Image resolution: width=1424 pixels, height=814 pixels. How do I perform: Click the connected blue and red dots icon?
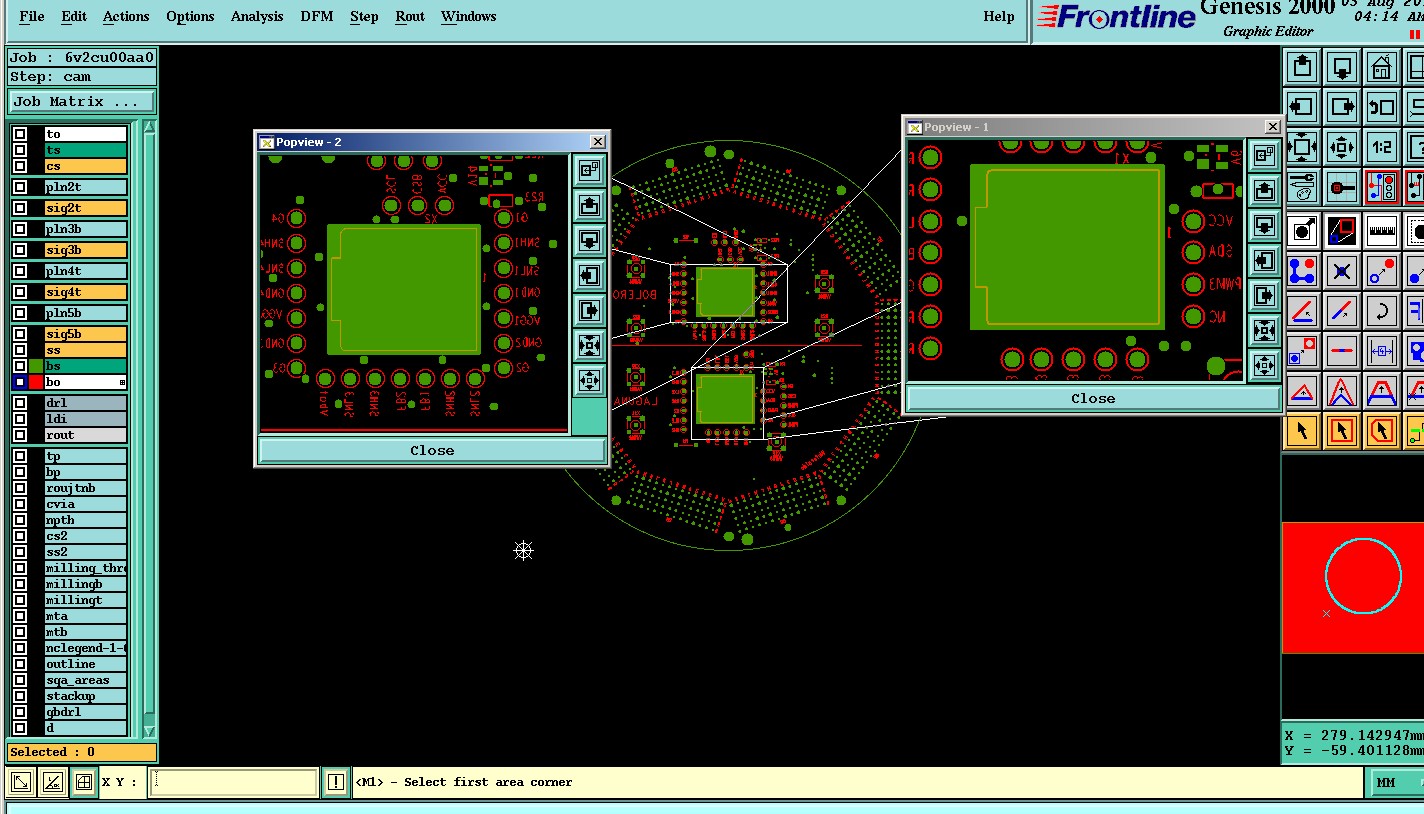tap(1301, 271)
